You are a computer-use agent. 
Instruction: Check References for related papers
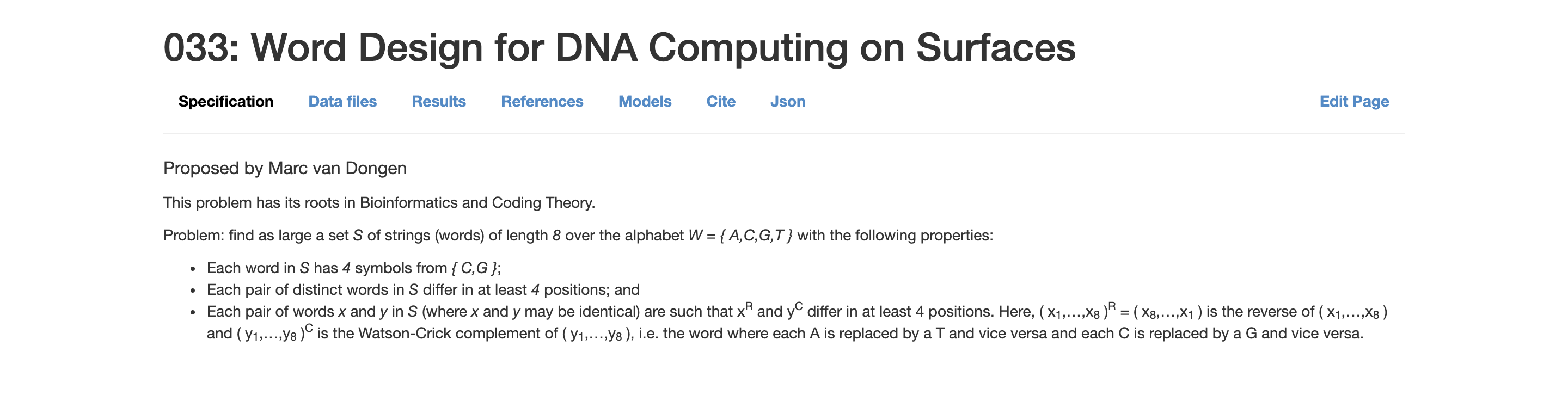tap(542, 102)
